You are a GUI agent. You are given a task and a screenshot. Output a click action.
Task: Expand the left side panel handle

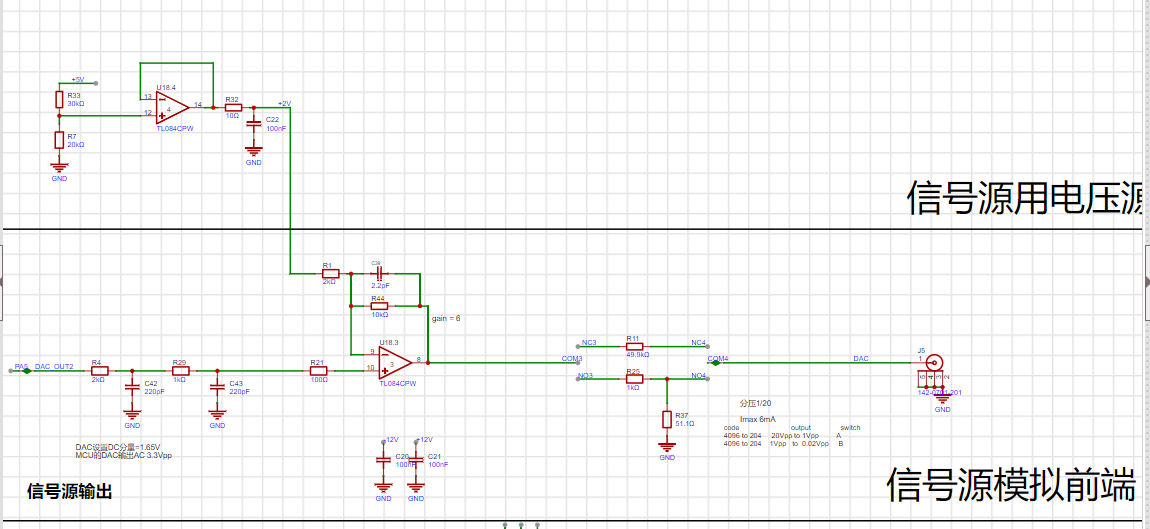point(1,281)
